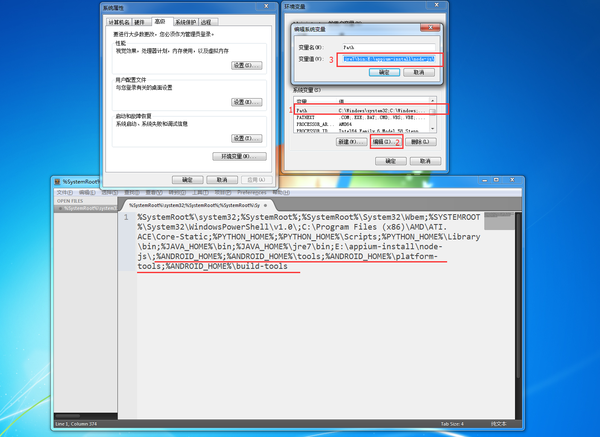Minimize the Sublime Text window
600x437 pixels.
[x=485, y=180]
